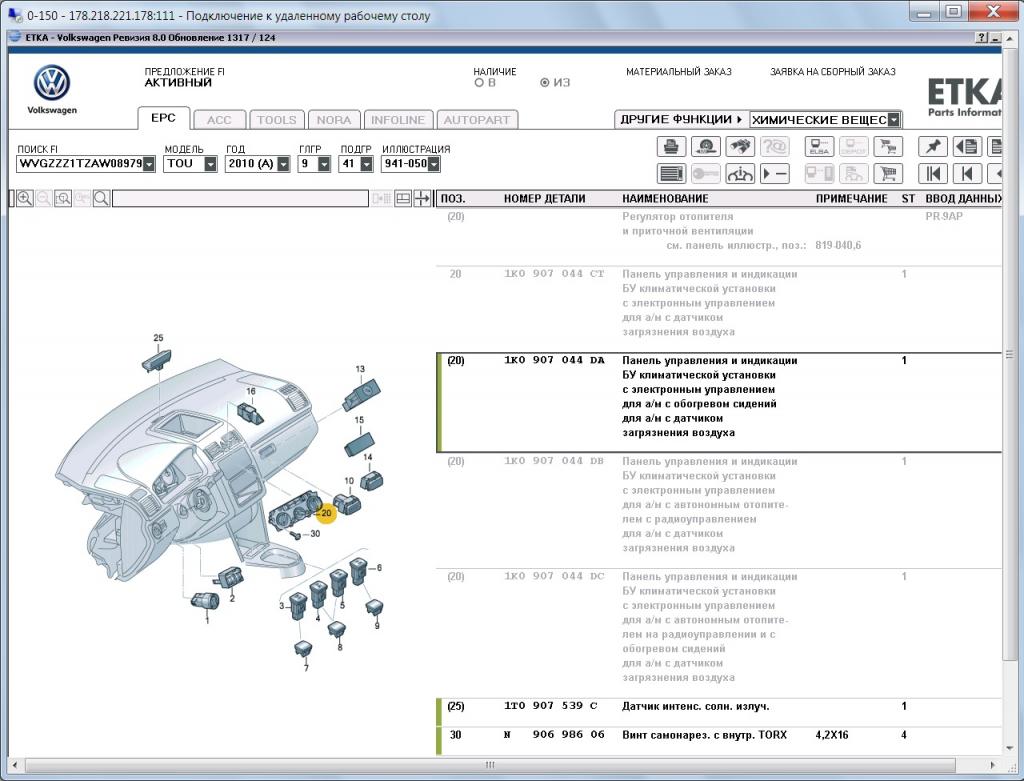The height and width of the screenshot is (781, 1024).
Task: Click the horizontal scrollbar at window bottom
Action: coord(490,765)
